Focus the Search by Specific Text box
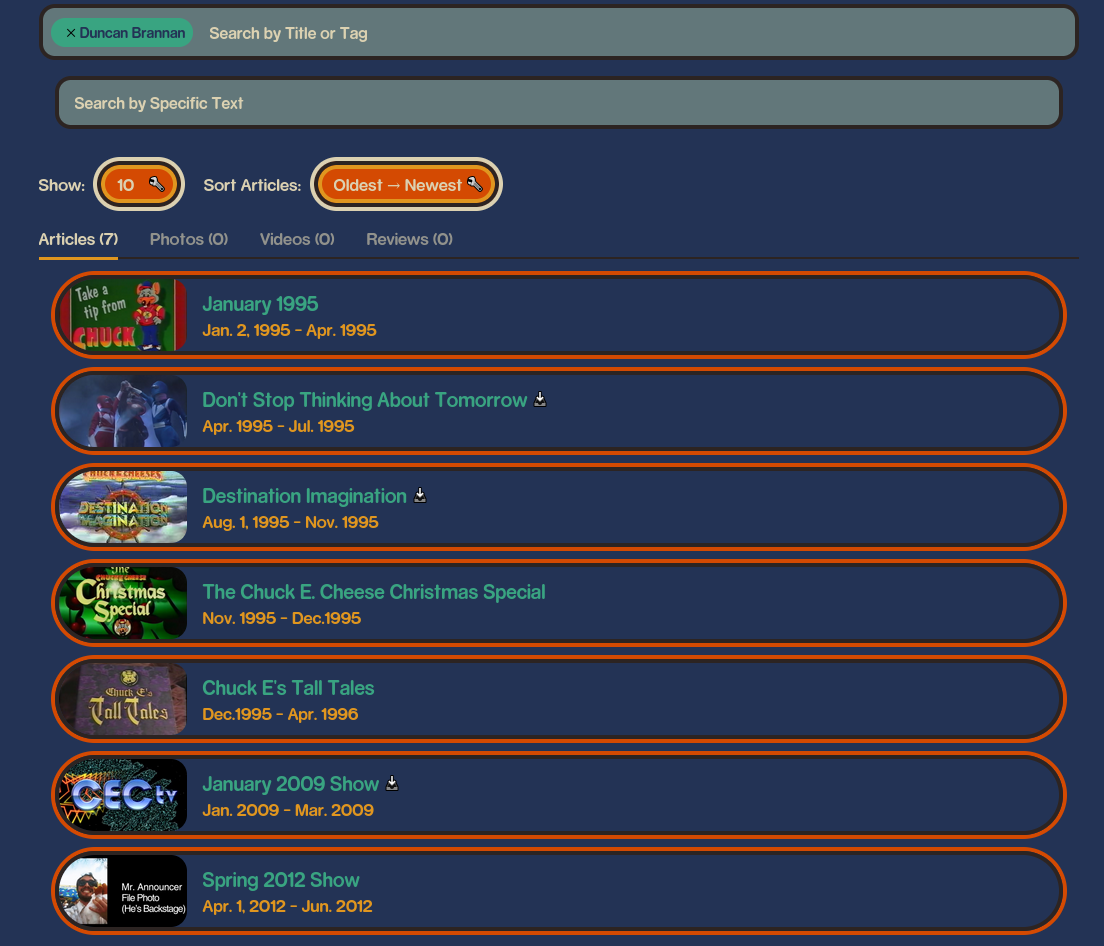 point(558,103)
